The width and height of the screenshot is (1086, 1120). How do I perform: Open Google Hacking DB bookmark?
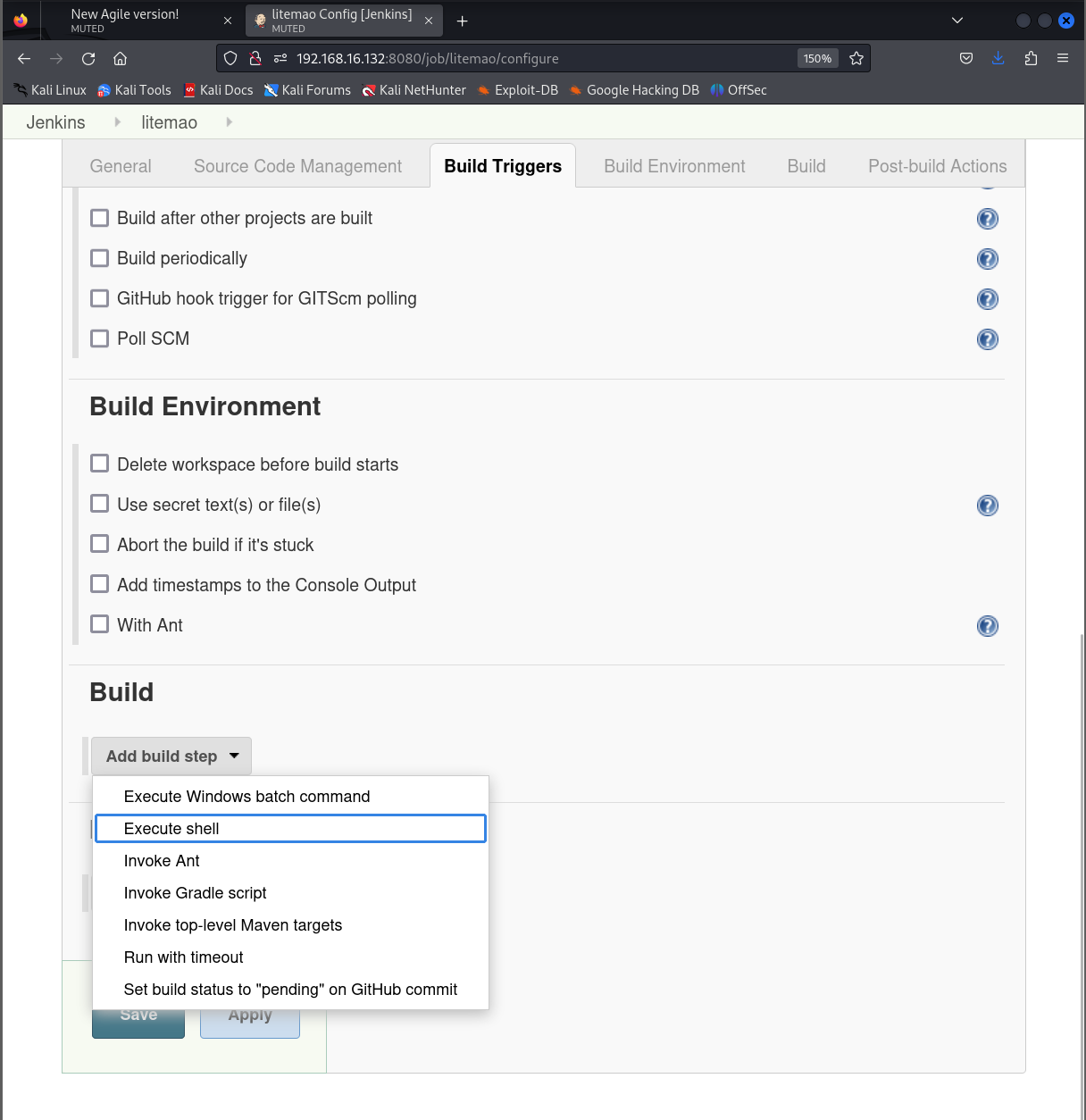[x=634, y=90]
